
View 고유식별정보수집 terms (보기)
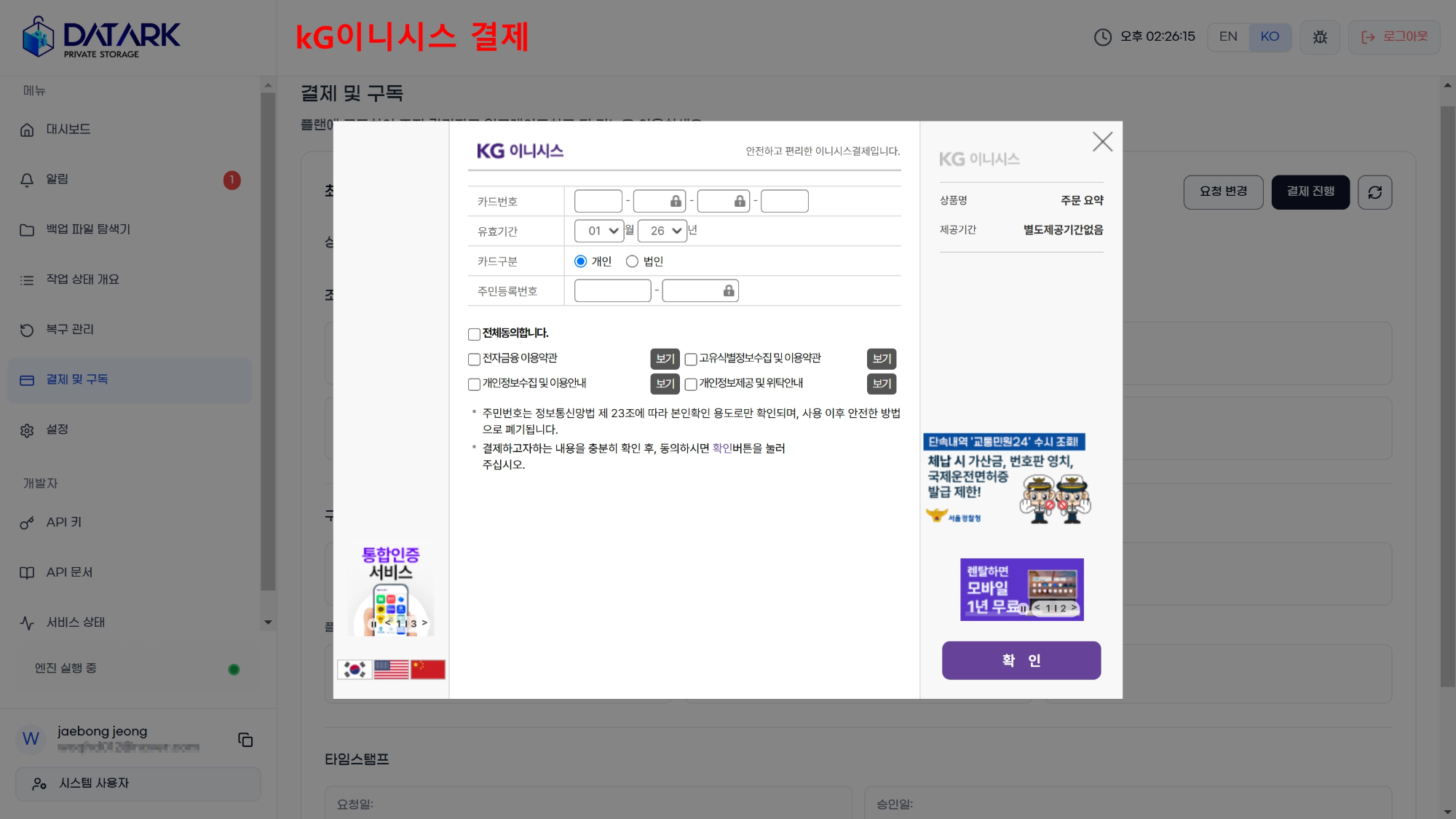tap(882, 359)
